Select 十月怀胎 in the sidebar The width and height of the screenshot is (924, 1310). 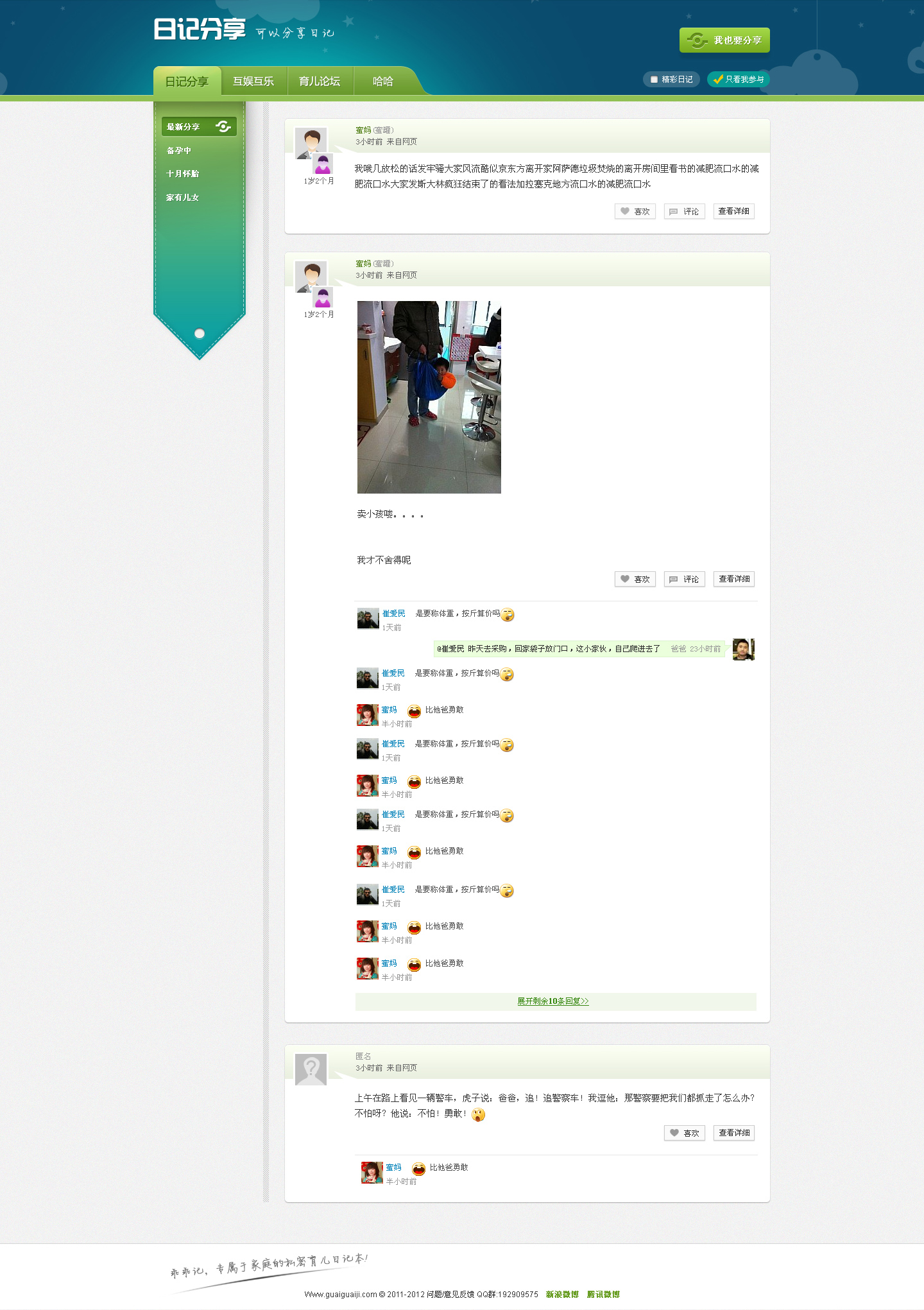tap(183, 174)
